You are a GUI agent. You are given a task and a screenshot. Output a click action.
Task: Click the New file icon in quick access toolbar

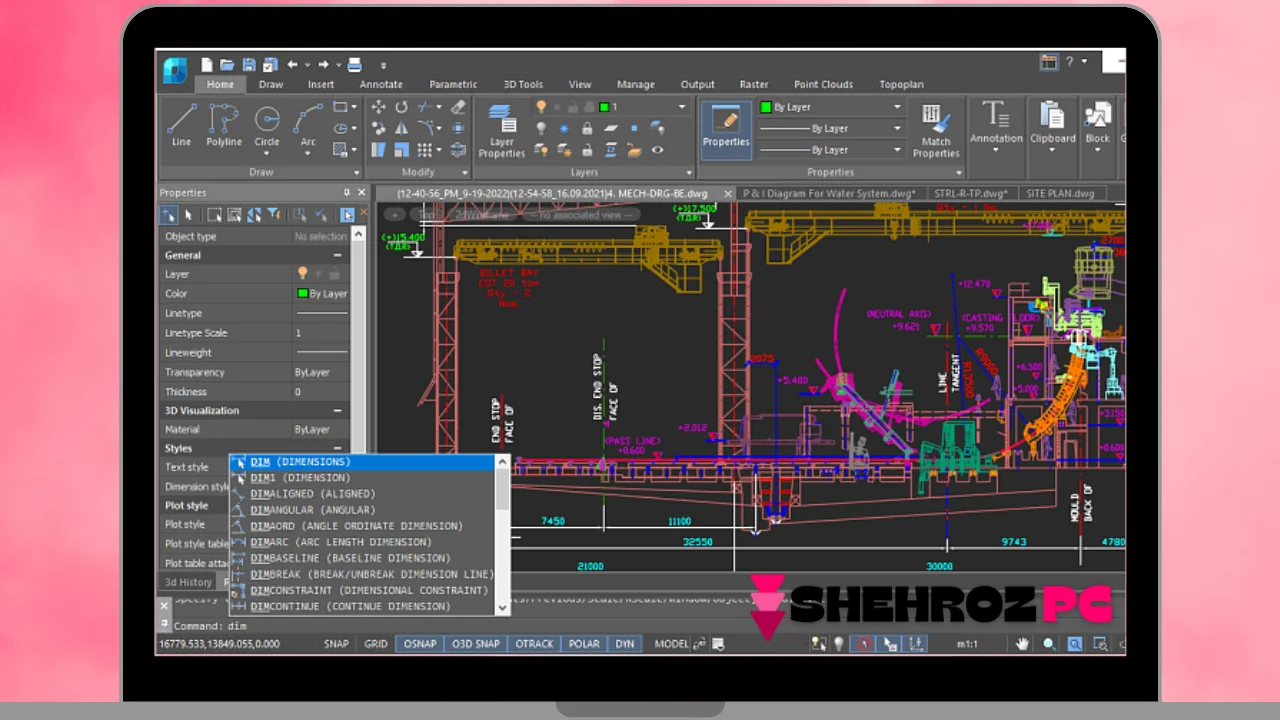click(x=207, y=64)
